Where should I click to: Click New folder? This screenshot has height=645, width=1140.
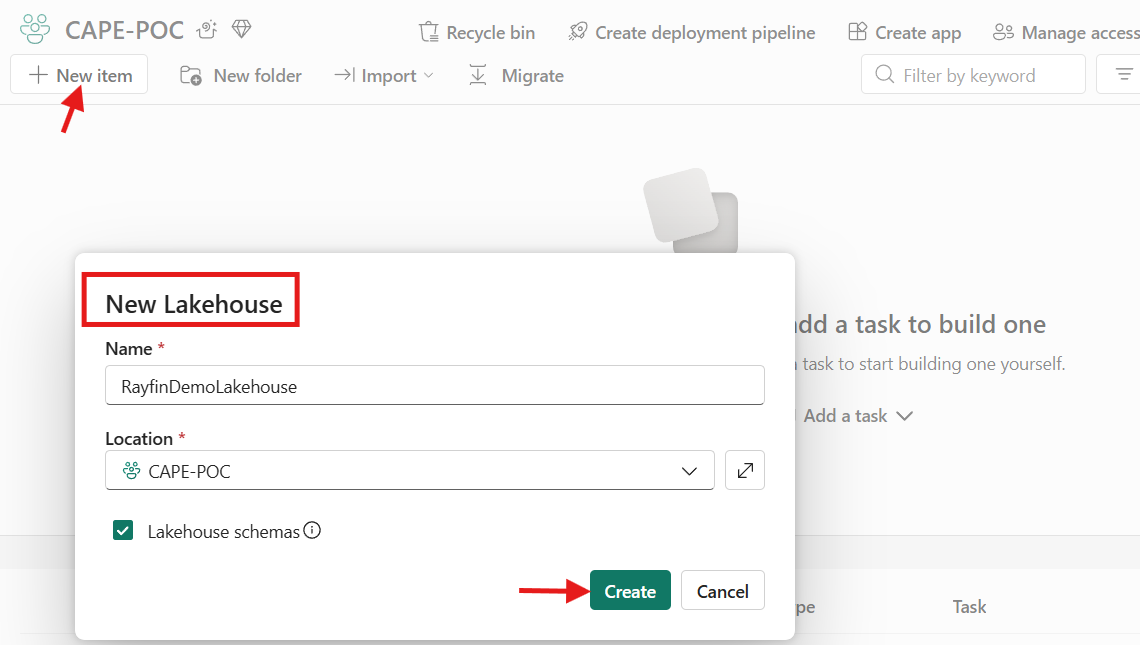pos(241,76)
